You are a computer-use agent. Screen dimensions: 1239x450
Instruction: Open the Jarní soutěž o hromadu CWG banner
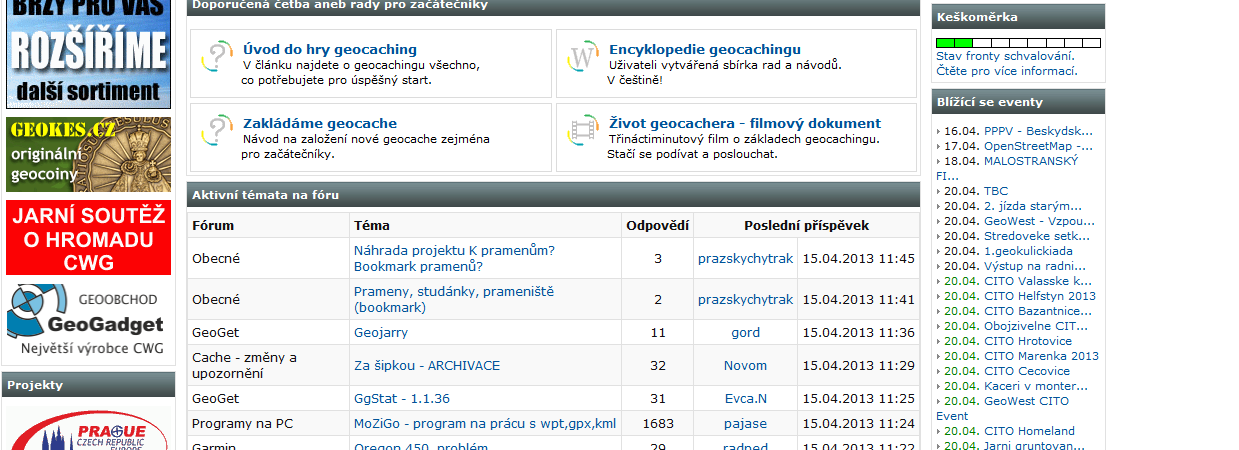89,237
